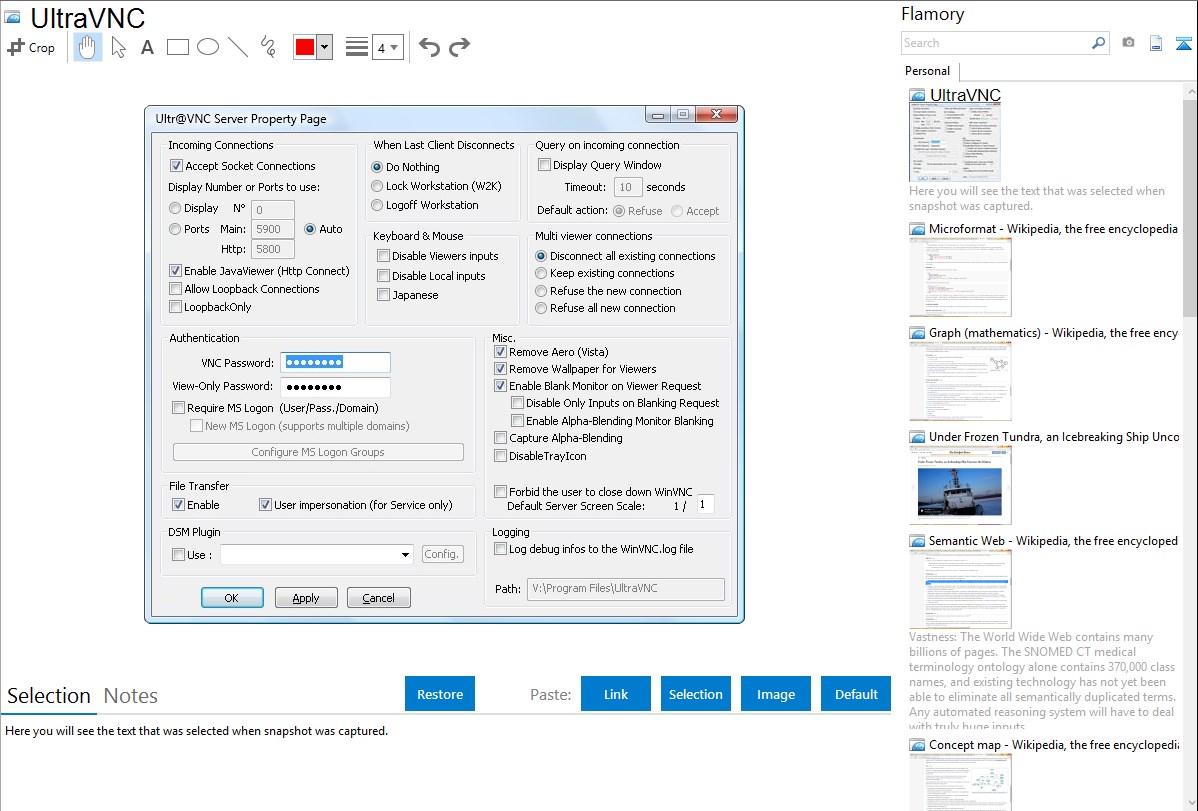The height and width of the screenshot is (811, 1198).
Task: Open the DSM Plugin dropdown list
Action: (405, 555)
